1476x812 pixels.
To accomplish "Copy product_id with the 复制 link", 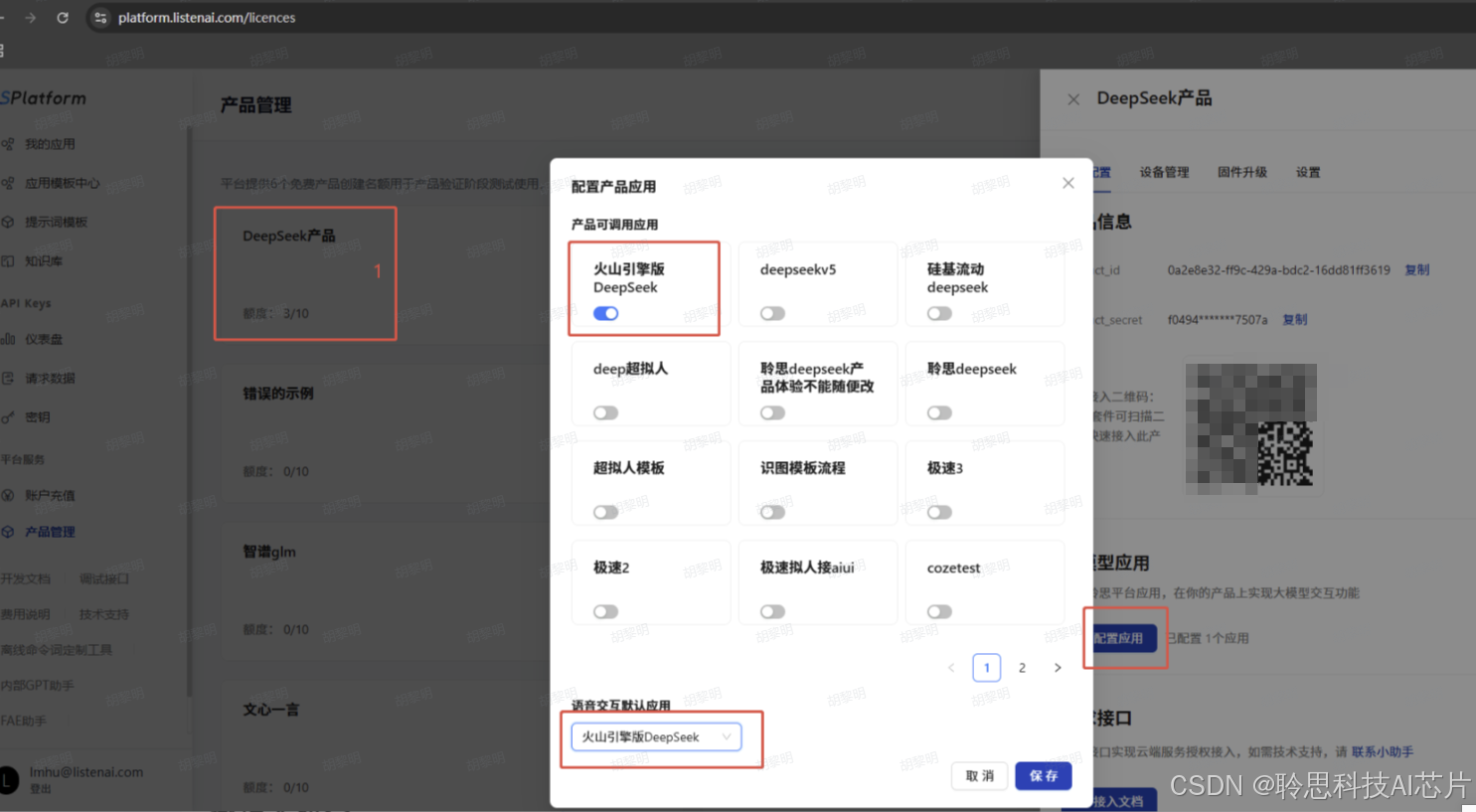I will tap(1417, 268).
